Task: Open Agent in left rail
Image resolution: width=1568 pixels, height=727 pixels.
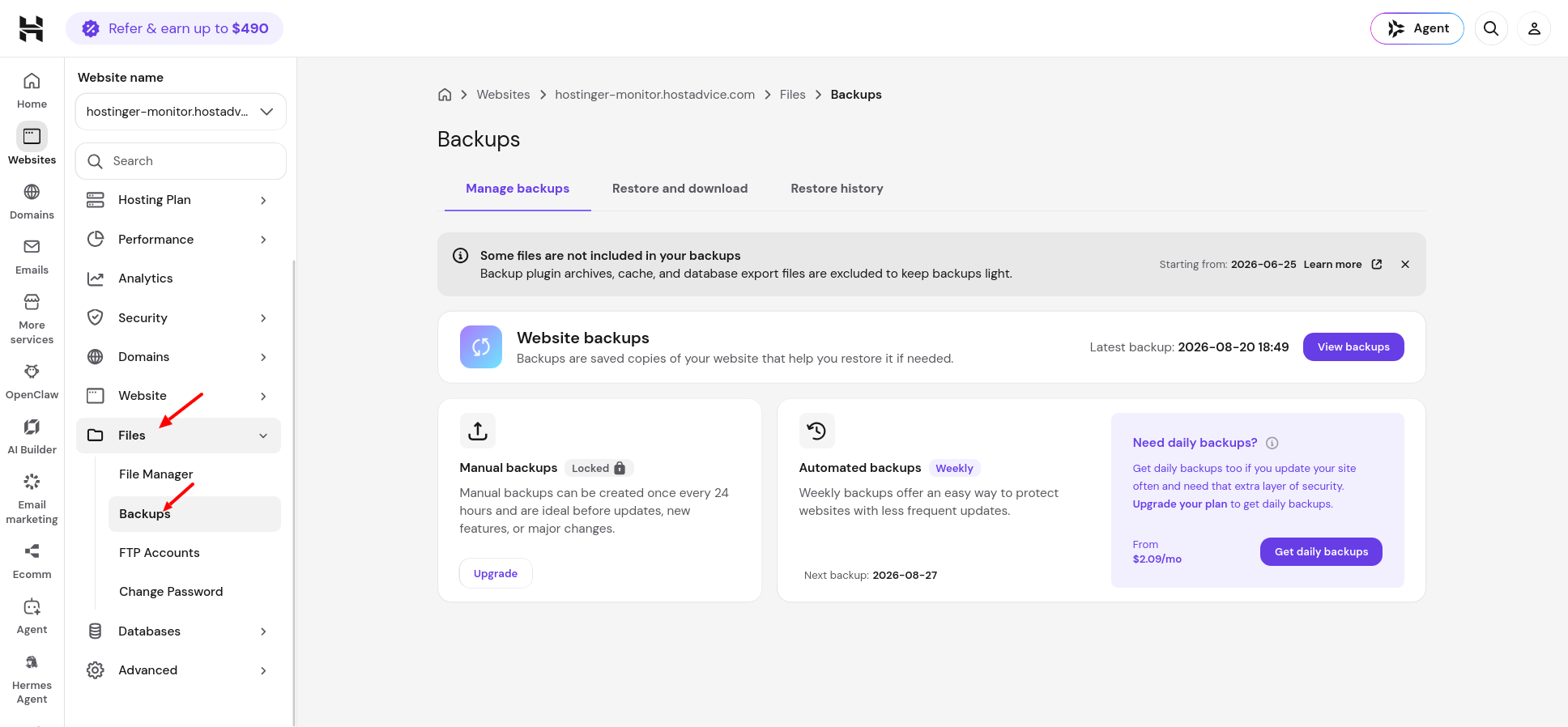Action: [x=32, y=616]
